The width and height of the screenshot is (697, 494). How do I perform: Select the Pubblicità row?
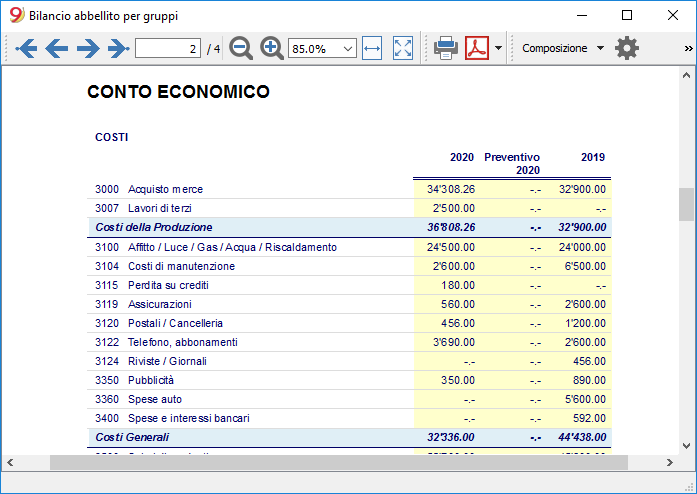[349, 380]
